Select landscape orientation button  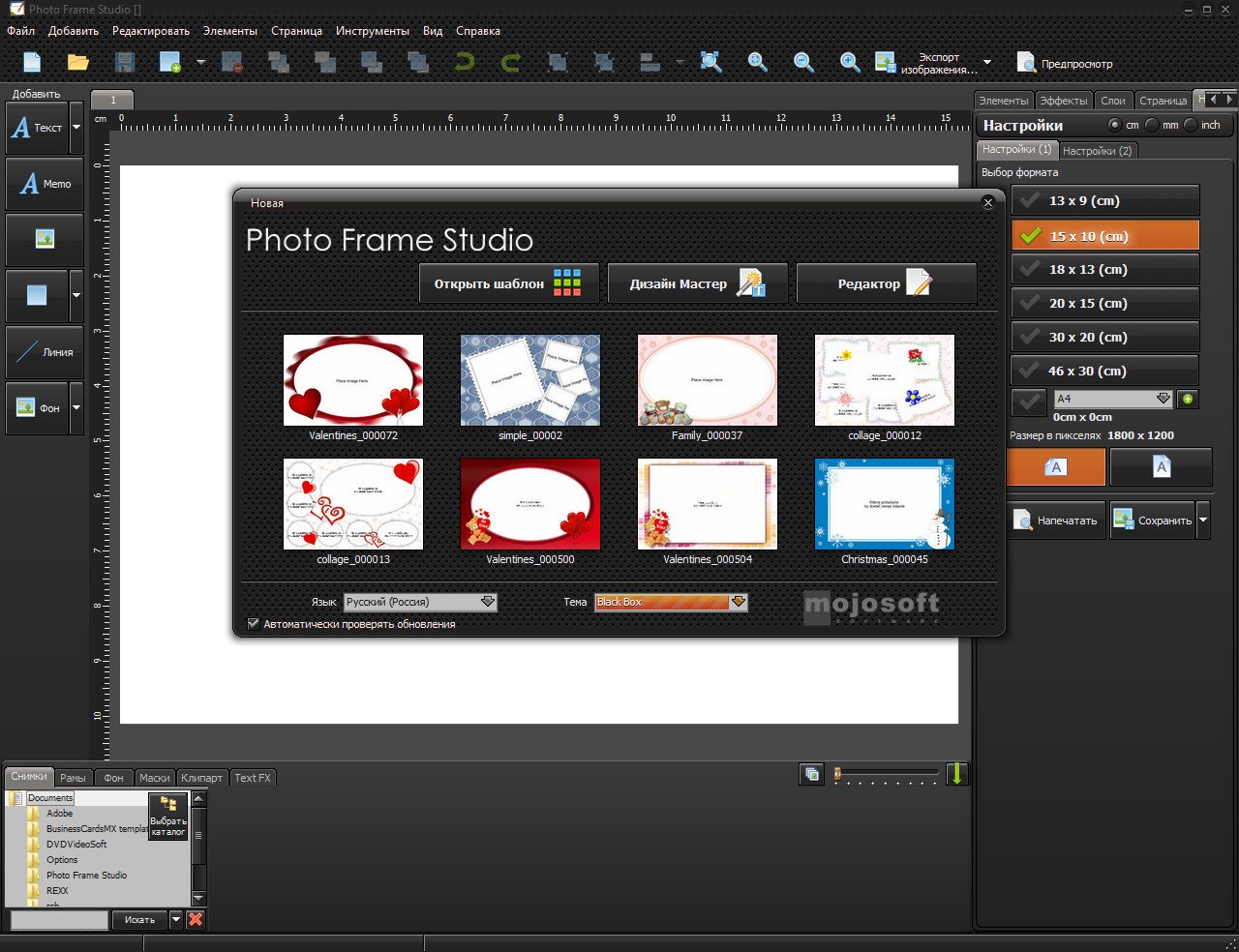click(x=1056, y=467)
